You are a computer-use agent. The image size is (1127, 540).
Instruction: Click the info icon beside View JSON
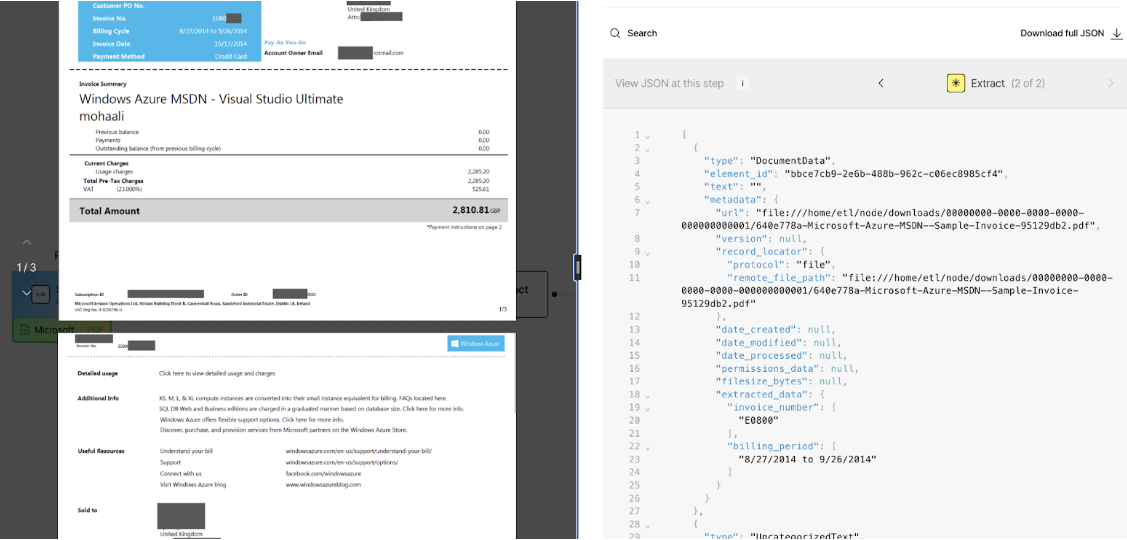pyautogui.click(x=742, y=83)
